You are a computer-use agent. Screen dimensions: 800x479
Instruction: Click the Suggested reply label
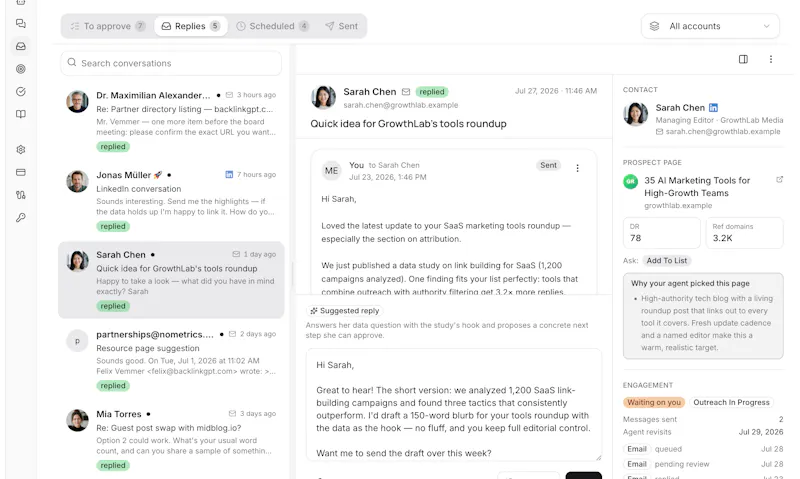click(x=345, y=311)
